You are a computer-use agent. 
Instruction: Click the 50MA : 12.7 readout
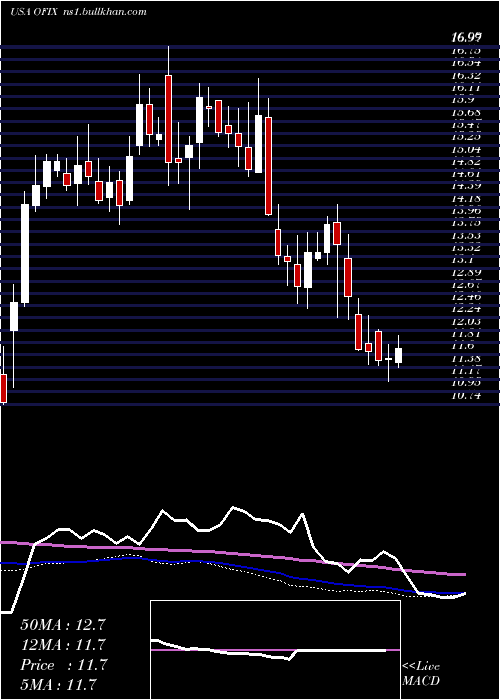point(63,625)
